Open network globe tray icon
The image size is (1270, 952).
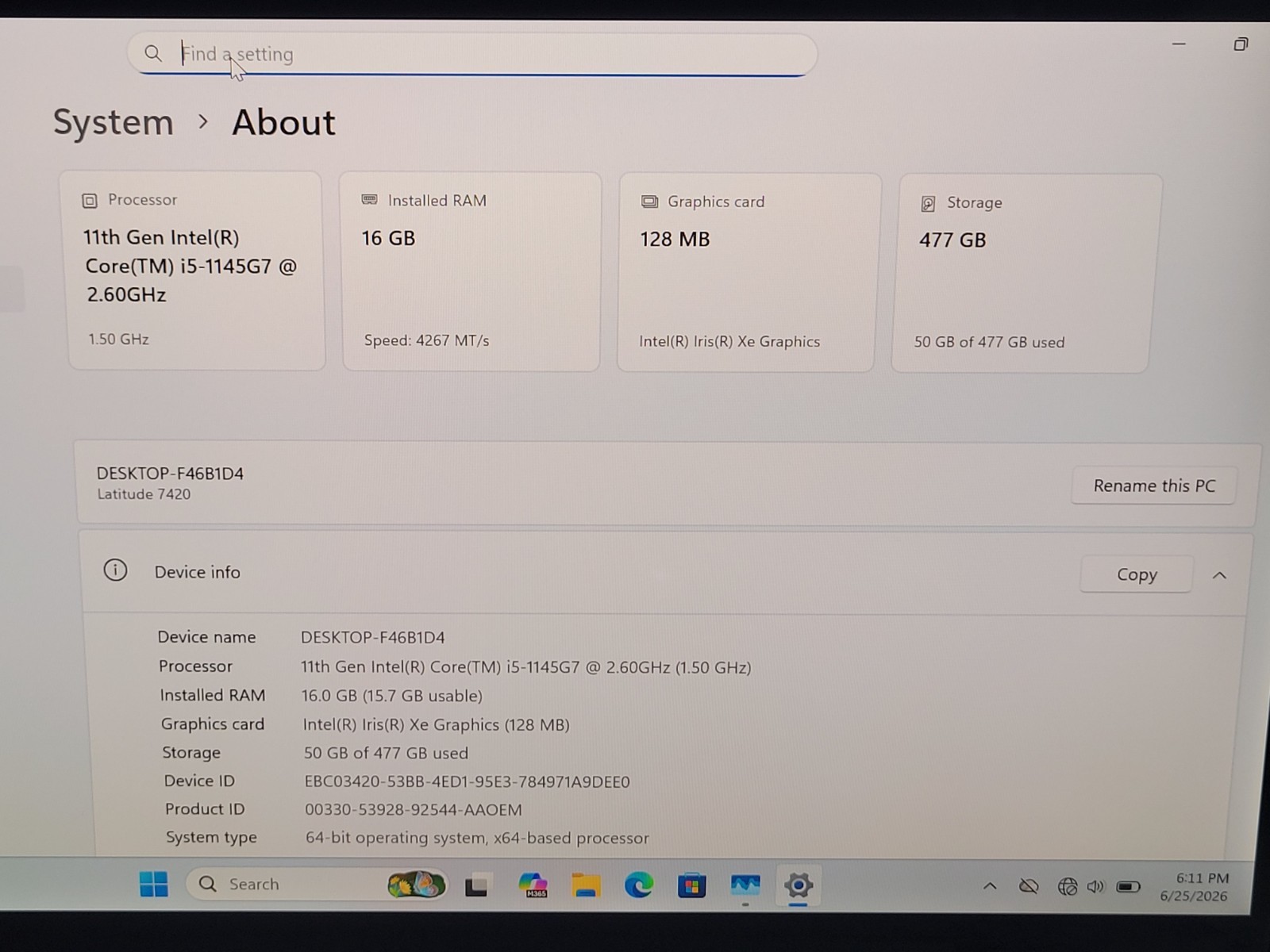click(1068, 886)
